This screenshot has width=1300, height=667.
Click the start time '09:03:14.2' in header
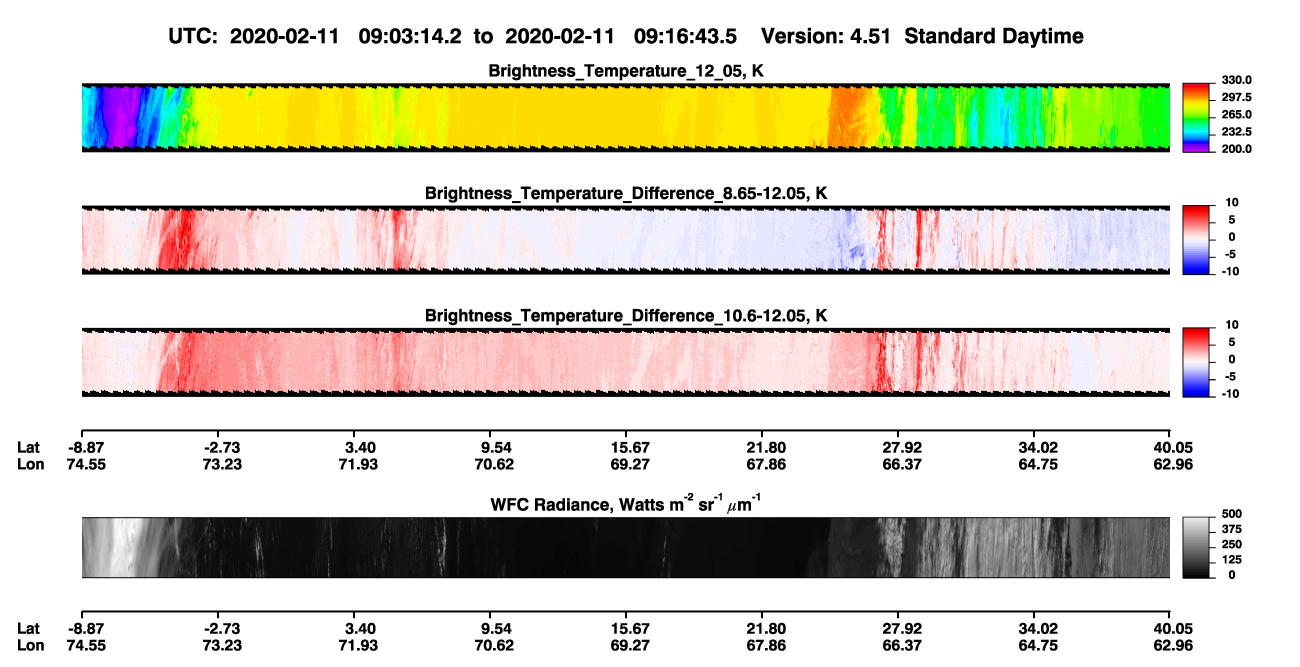(x=412, y=37)
